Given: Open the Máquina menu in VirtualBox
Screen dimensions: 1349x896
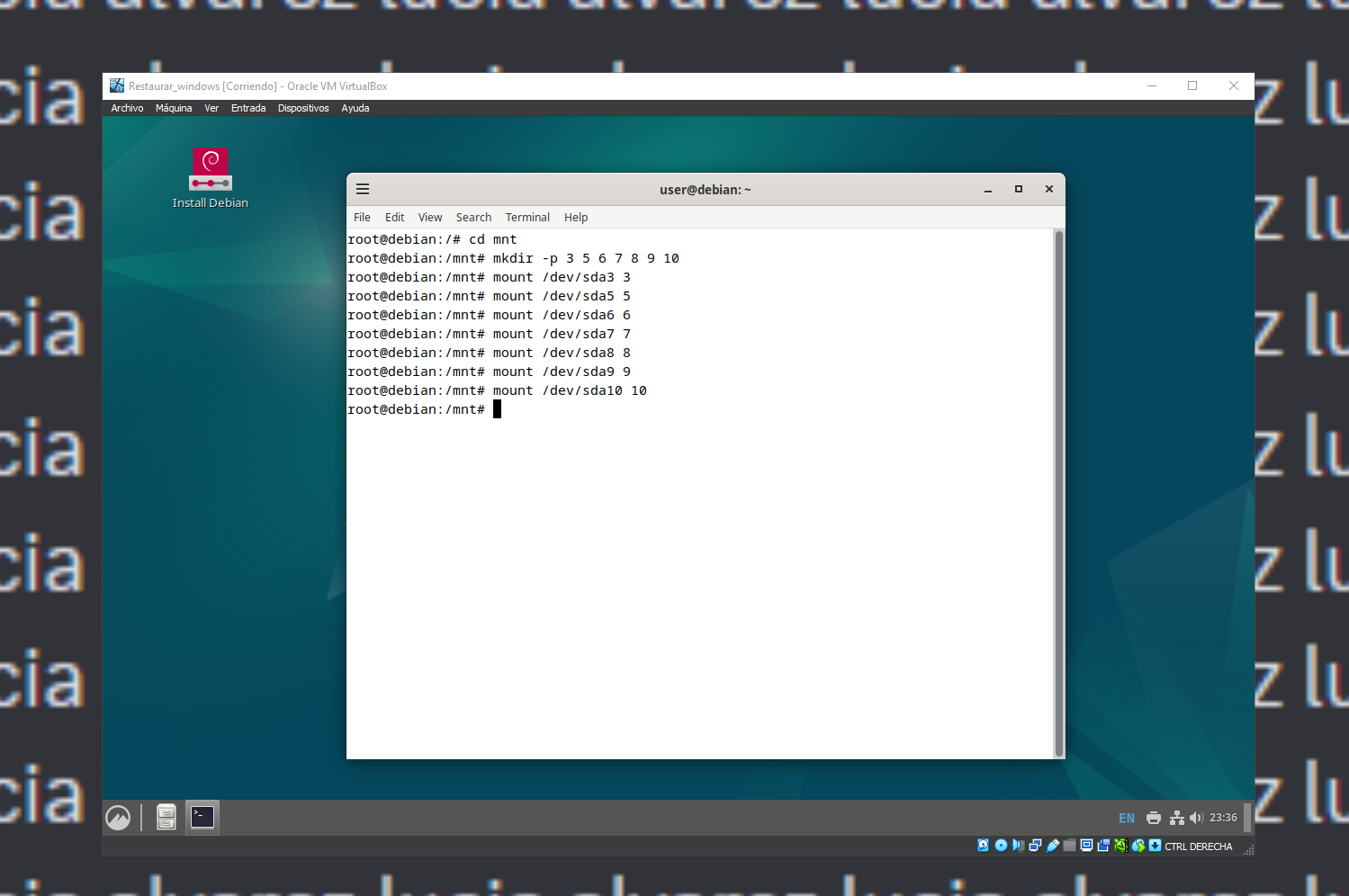Looking at the screenshot, I should tap(173, 108).
